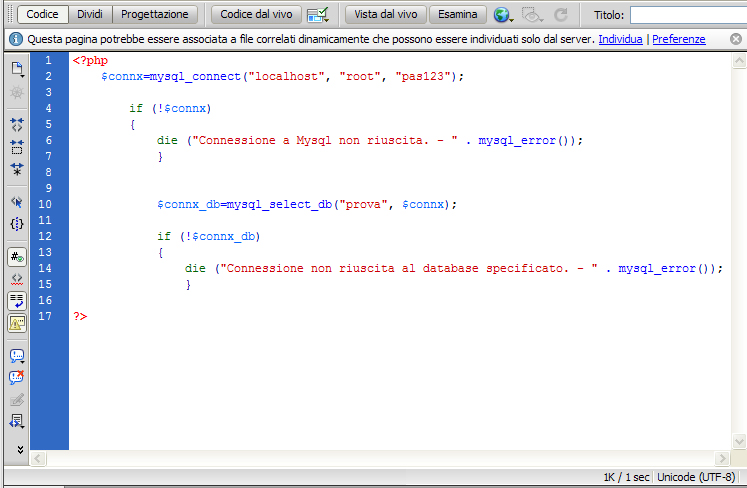This screenshot has width=747, height=488.
Task: Click the horizontal scrollbar right arrow
Action: [x=722, y=458]
